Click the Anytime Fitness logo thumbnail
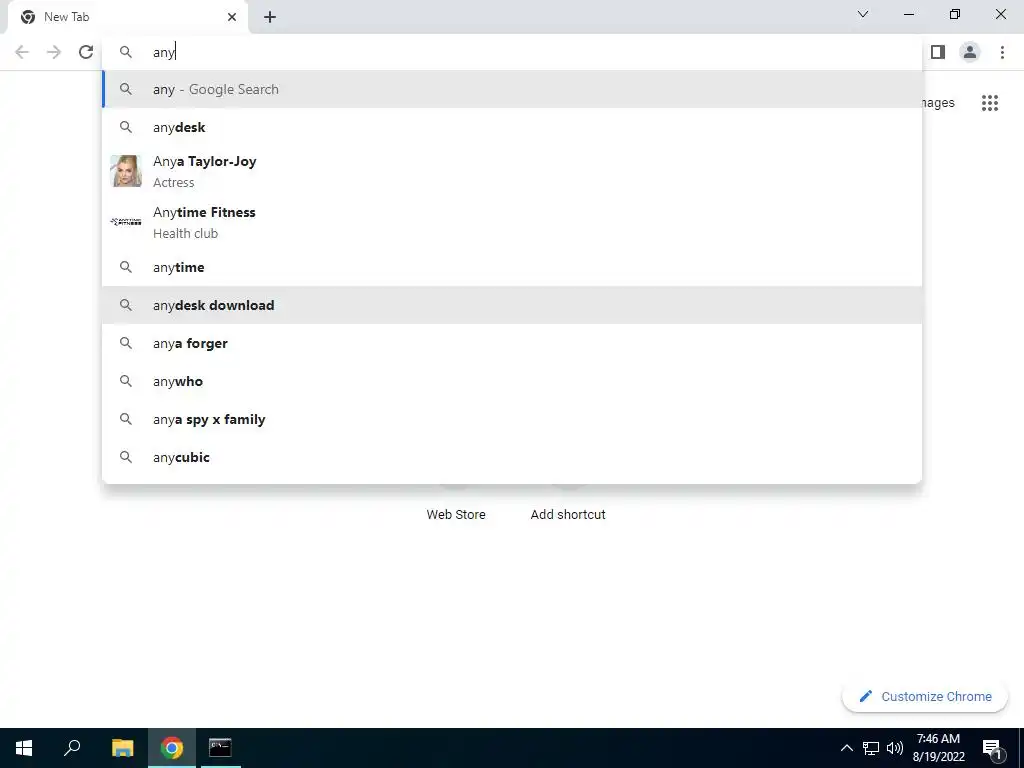 tap(126, 222)
